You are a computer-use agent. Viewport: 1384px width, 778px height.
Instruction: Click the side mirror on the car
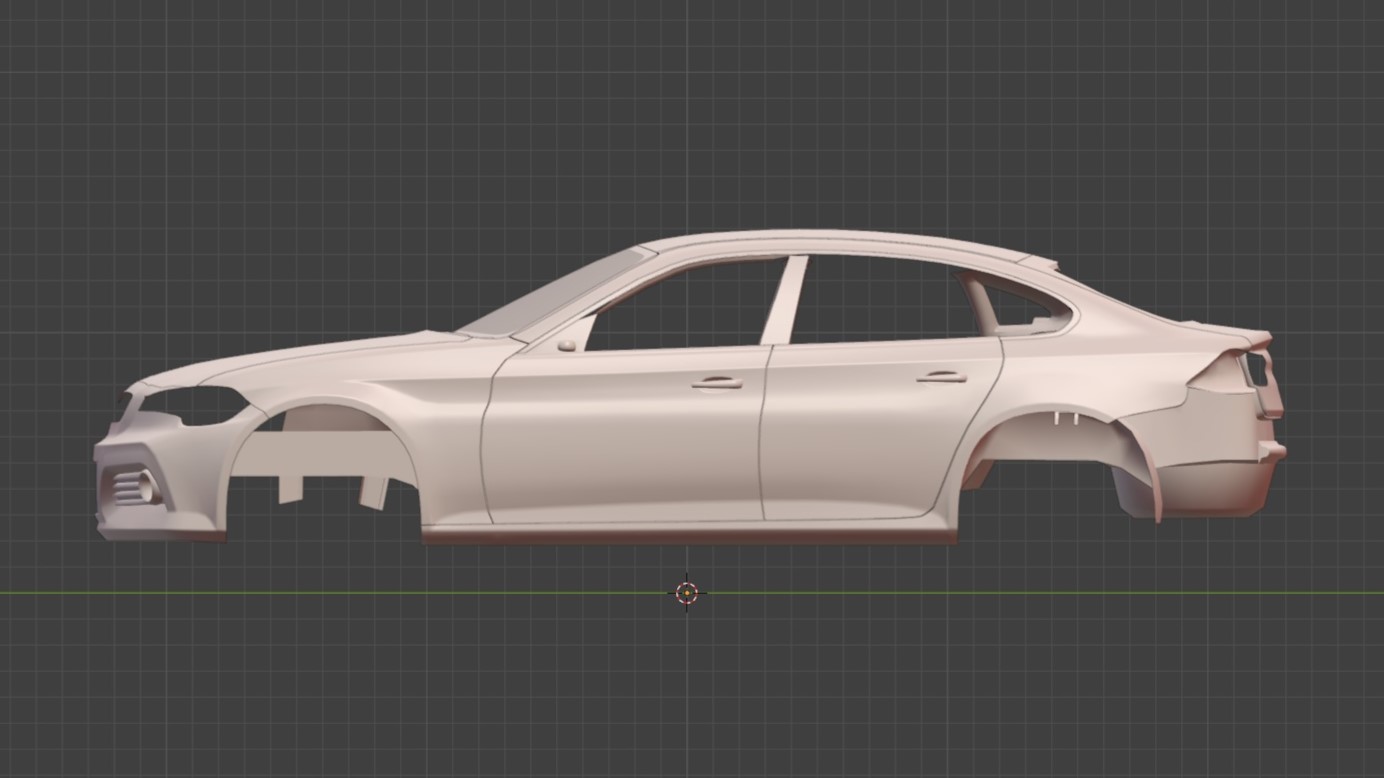[x=567, y=346]
